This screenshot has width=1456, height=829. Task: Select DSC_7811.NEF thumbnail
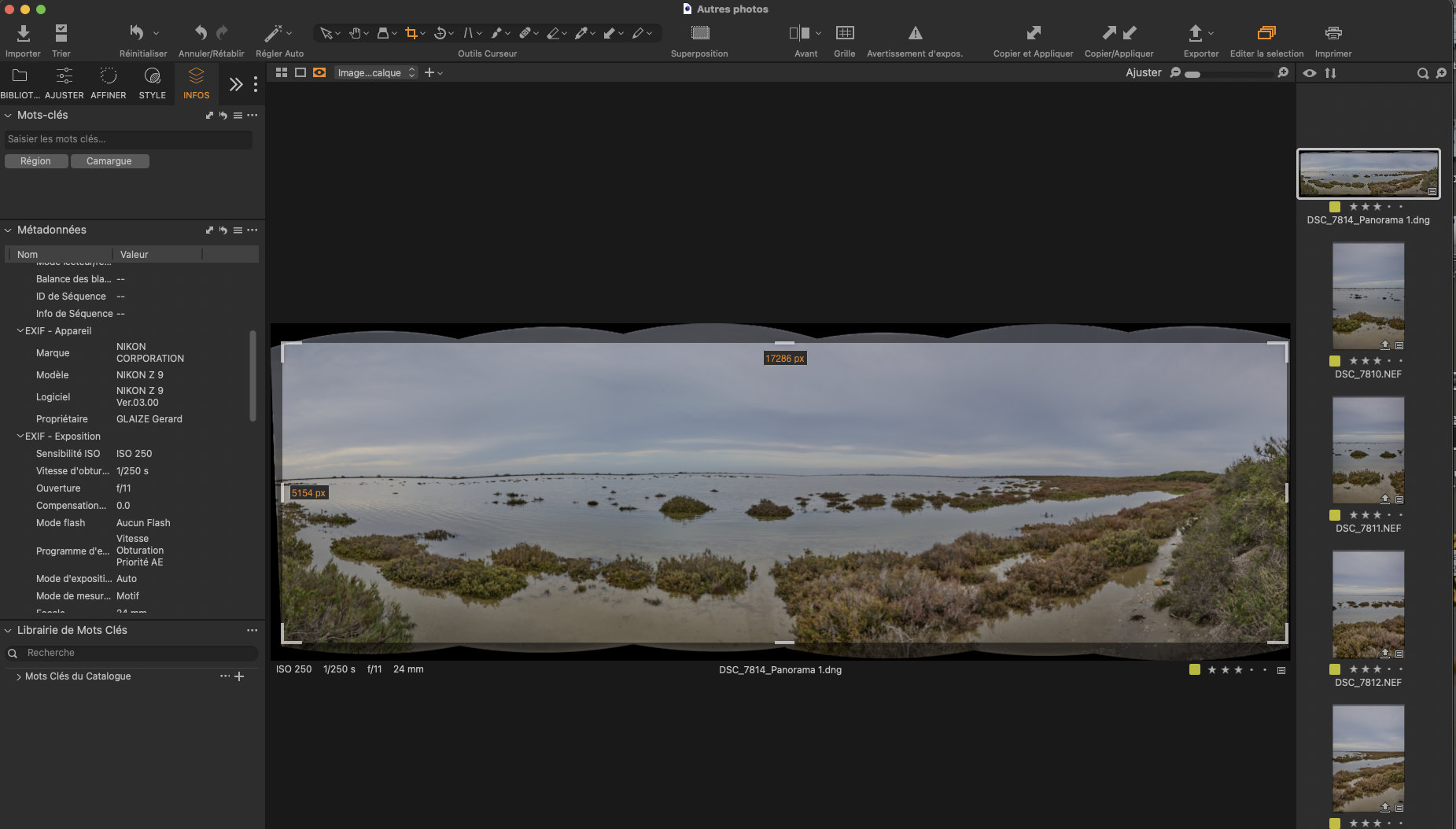1368,450
